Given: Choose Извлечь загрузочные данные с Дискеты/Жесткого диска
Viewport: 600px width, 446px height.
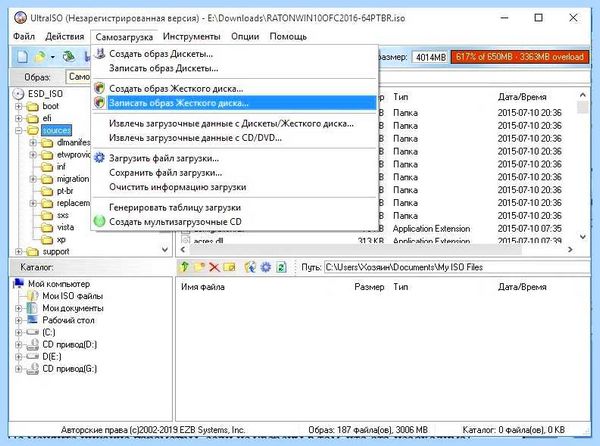Looking at the screenshot, I should click(235, 123).
